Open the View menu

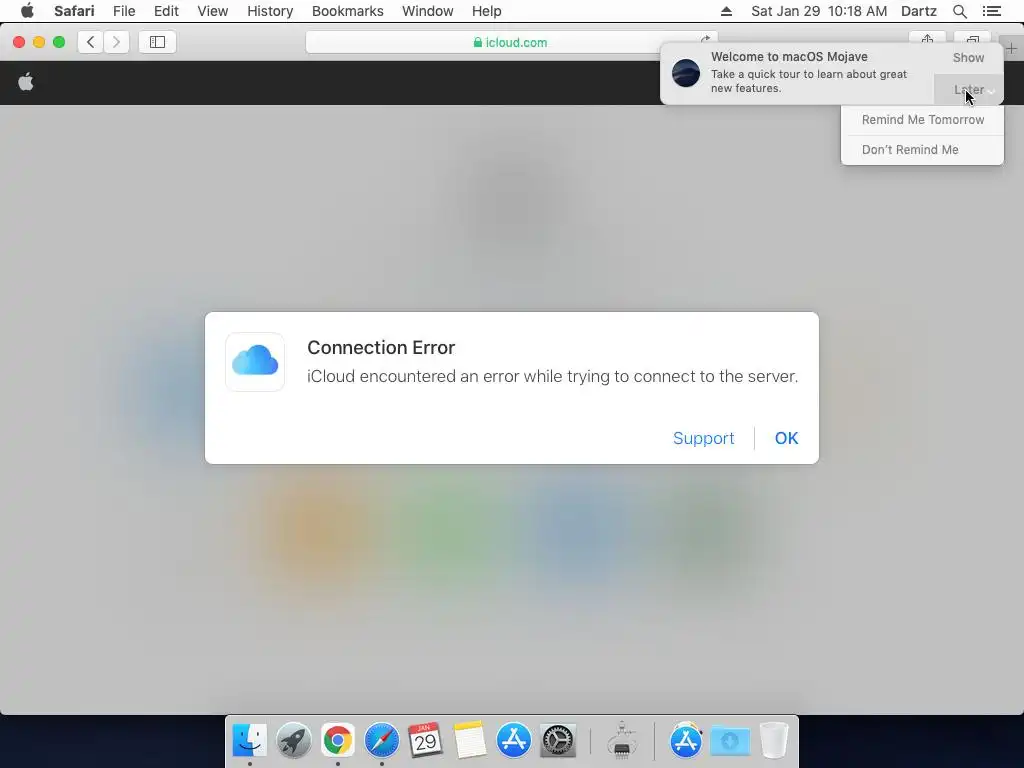(213, 11)
